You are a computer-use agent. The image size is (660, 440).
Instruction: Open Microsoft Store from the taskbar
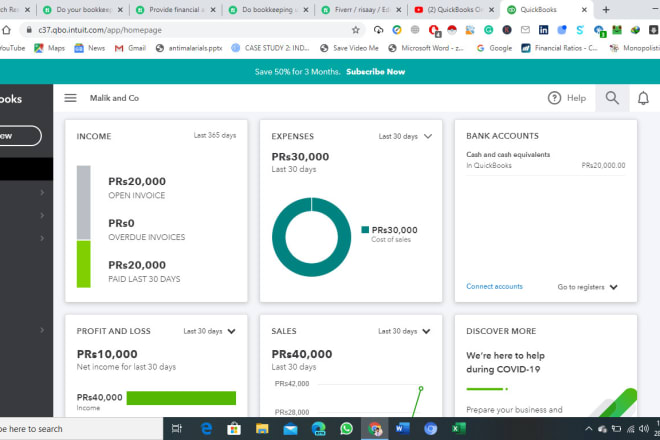(x=234, y=429)
